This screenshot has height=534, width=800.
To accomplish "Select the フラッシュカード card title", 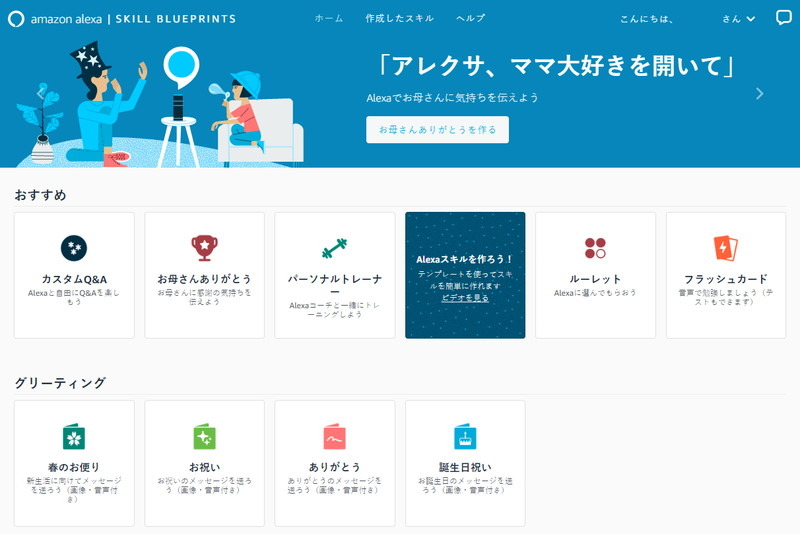I will pyautogui.click(x=726, y=279).
